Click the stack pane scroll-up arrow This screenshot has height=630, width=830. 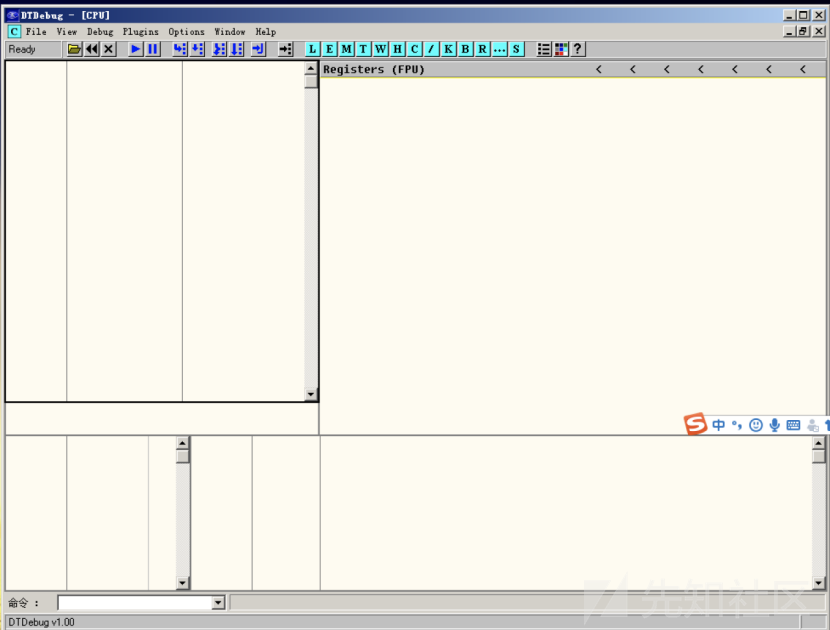pos(818,443)
